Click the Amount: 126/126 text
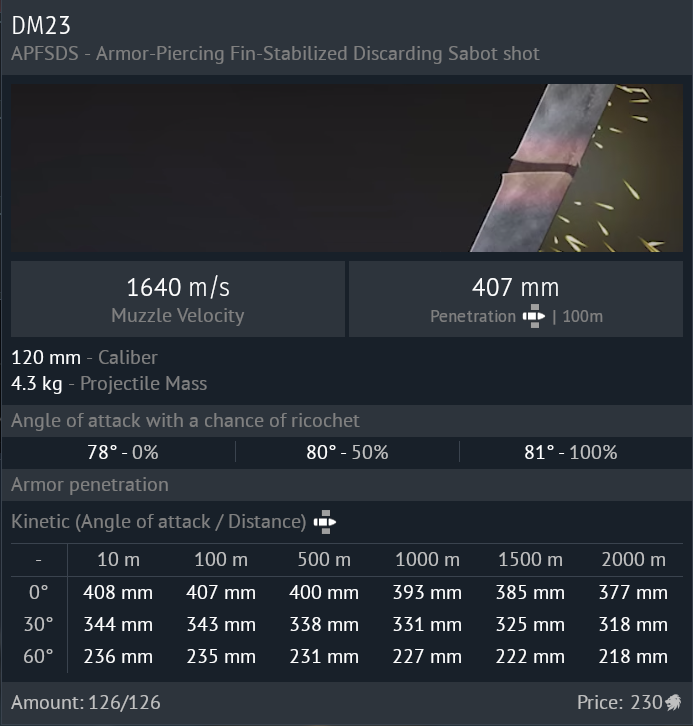Image resolution: width=693 pixels, height=726 pixels. pyautogui.click(x=86, y=702)
